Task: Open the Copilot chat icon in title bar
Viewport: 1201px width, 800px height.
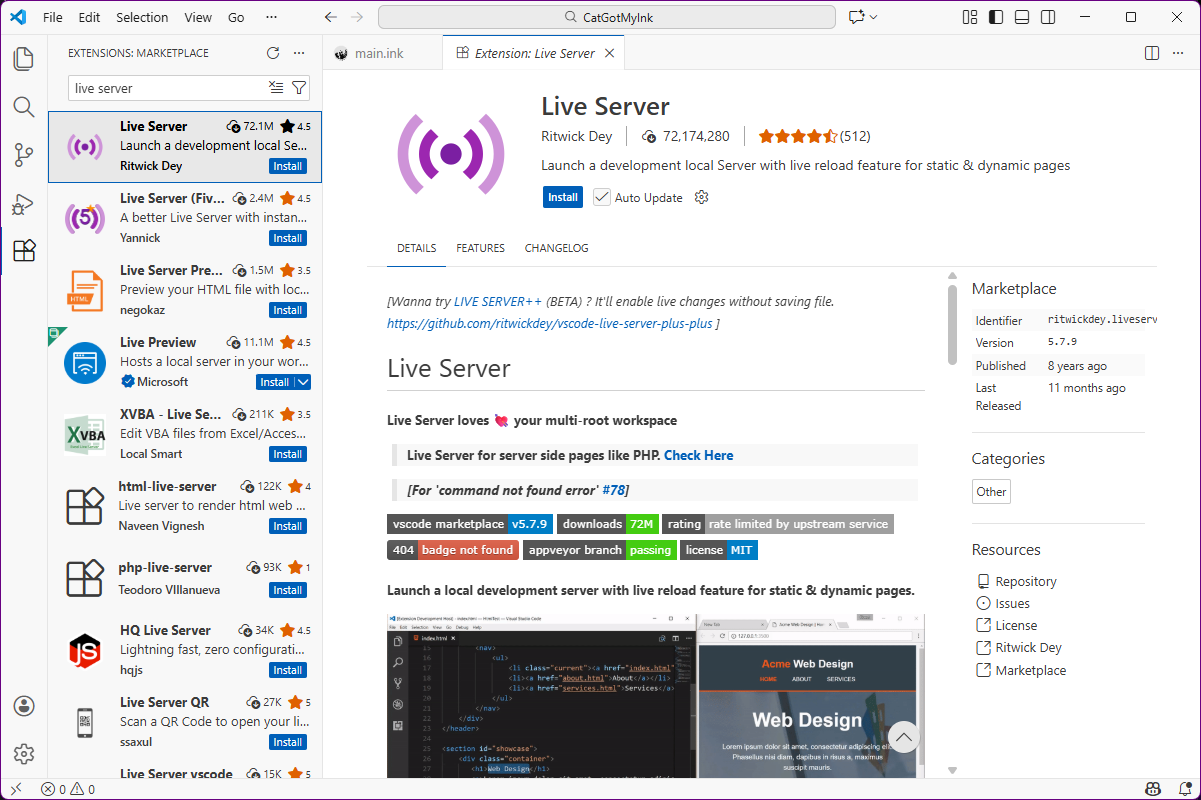Action: [x=856, y=17]
